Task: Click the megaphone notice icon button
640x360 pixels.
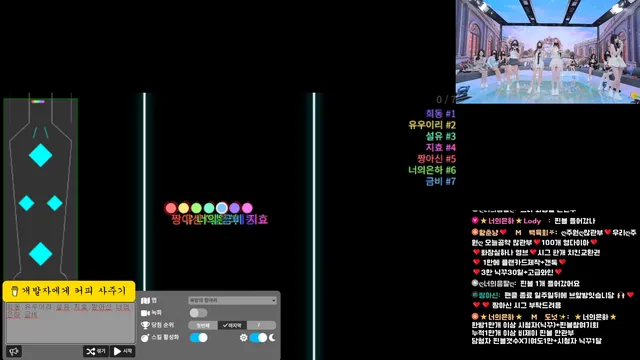Action: (x=14, y=351)
